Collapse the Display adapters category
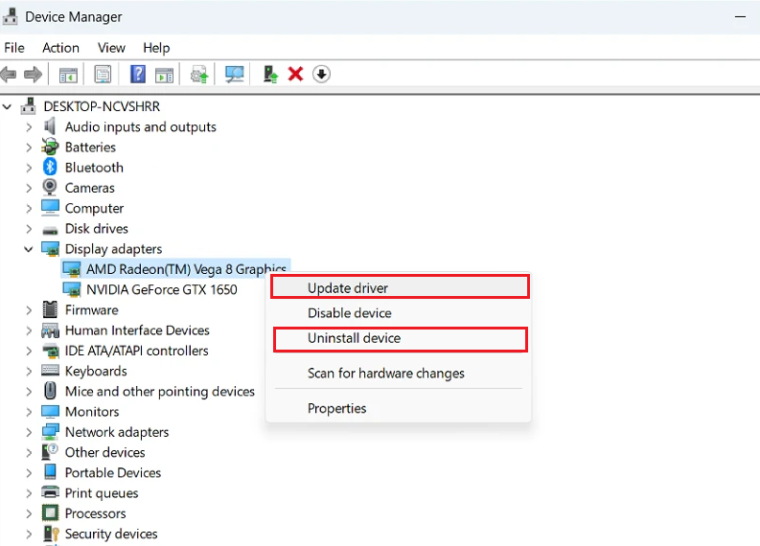The width and height of the screenshot is (760, 546). tap(28, 249)
